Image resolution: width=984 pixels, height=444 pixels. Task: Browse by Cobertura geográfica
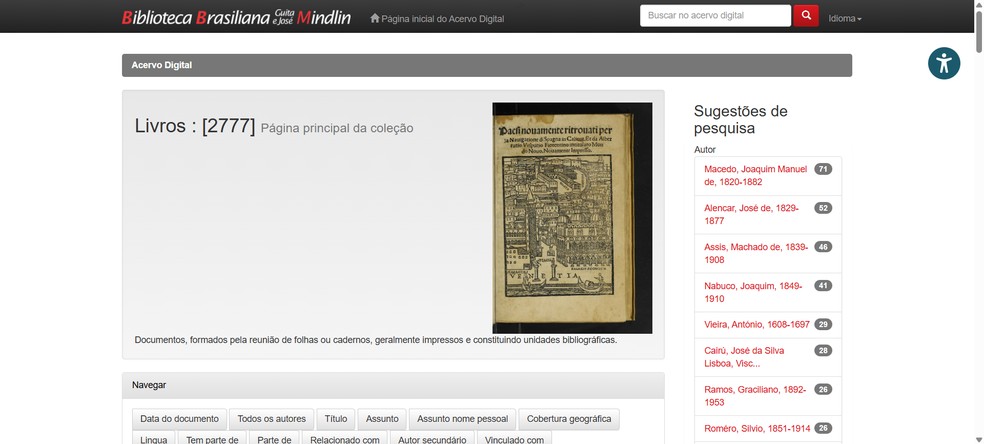tap(569, 419)
